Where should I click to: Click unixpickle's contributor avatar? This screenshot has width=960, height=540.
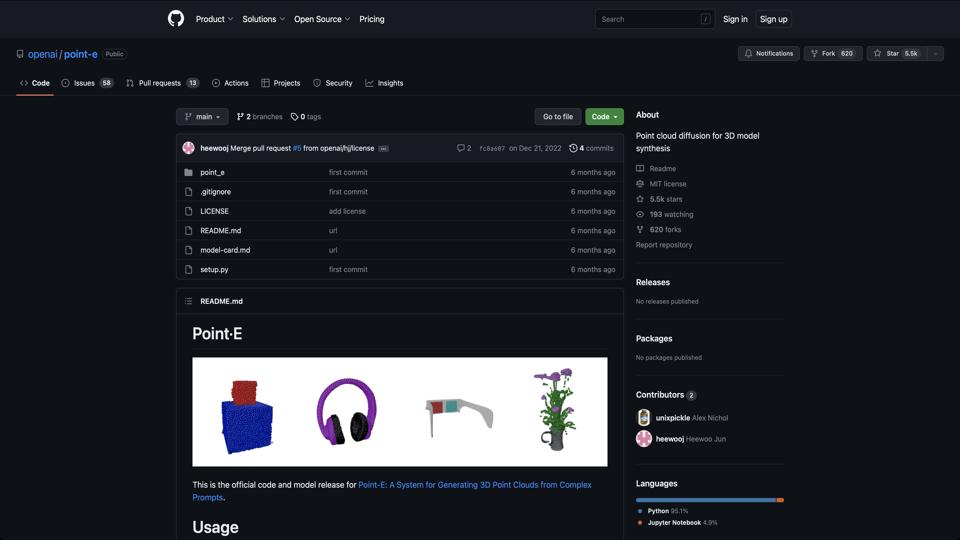pyautogui.click(x=644, y=418)
